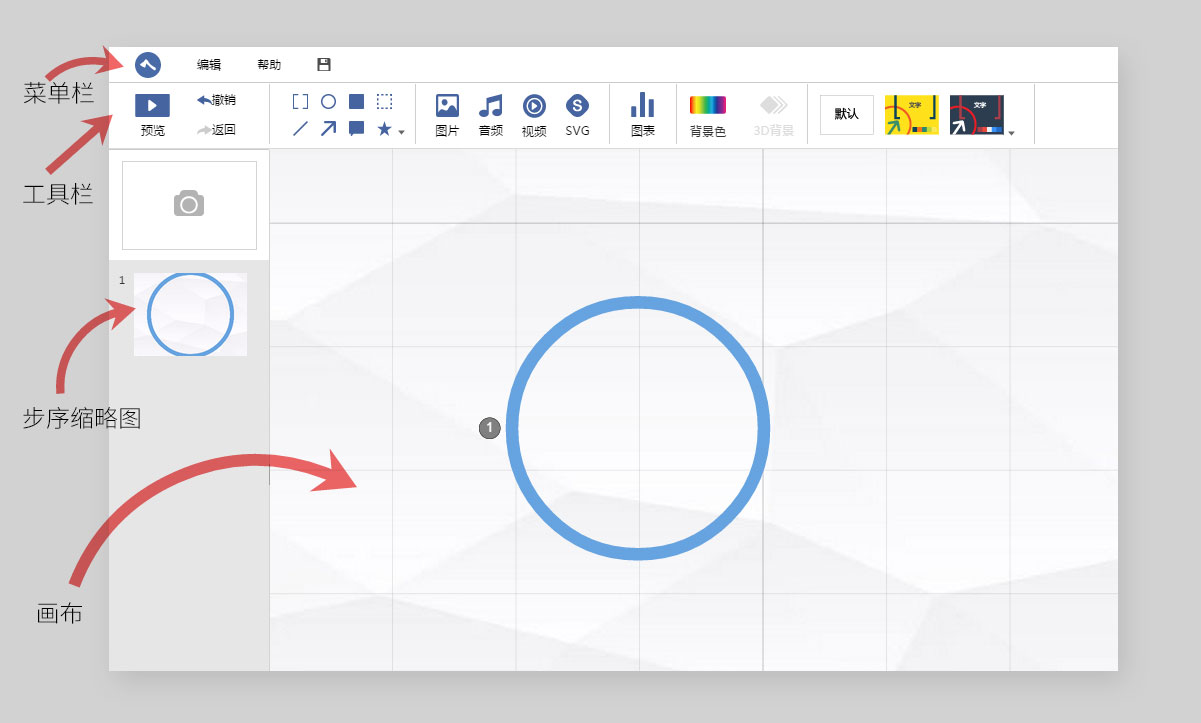Pick the arrow line tool

[328, 128]
